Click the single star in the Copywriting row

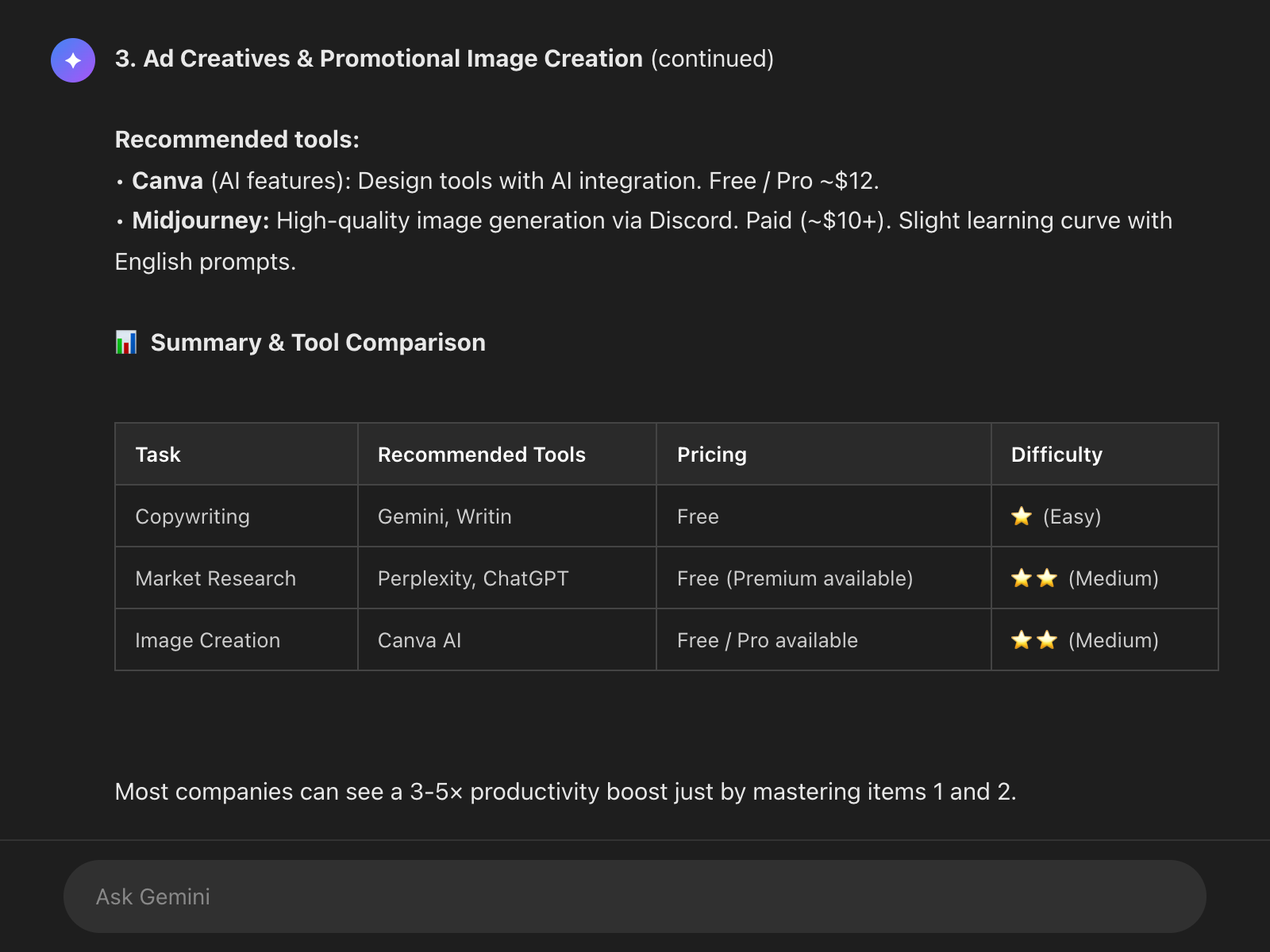click(x=1022, y=516)
